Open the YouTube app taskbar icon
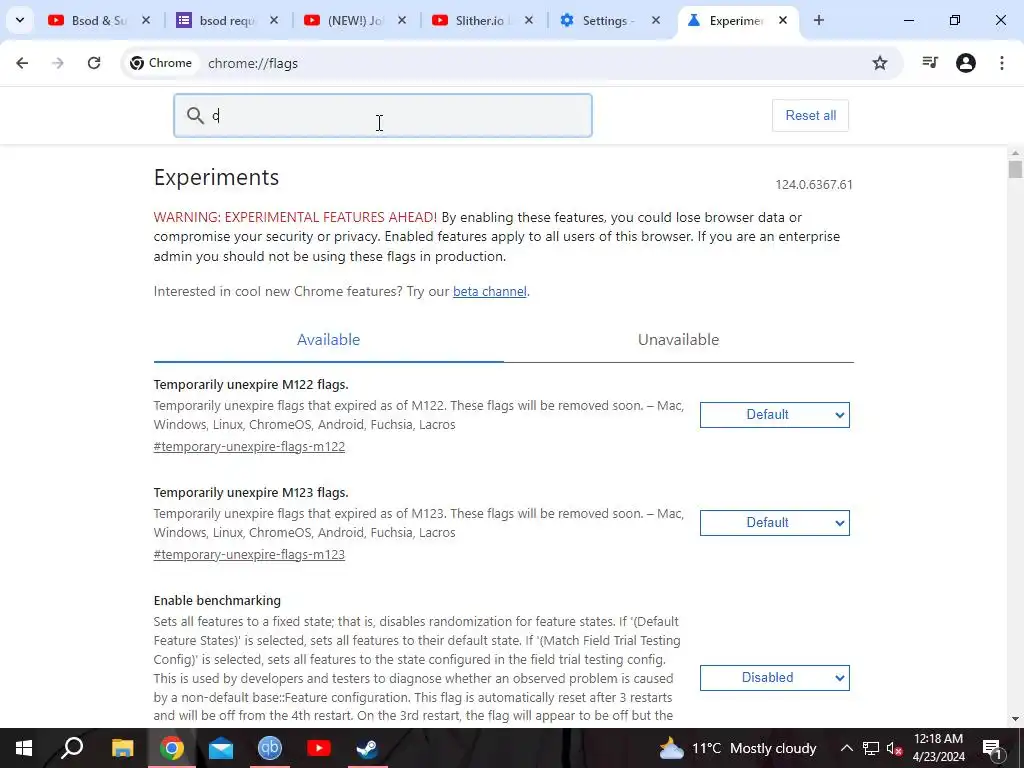This screenshot has width=1024, height=768. (x=319, y=748)
